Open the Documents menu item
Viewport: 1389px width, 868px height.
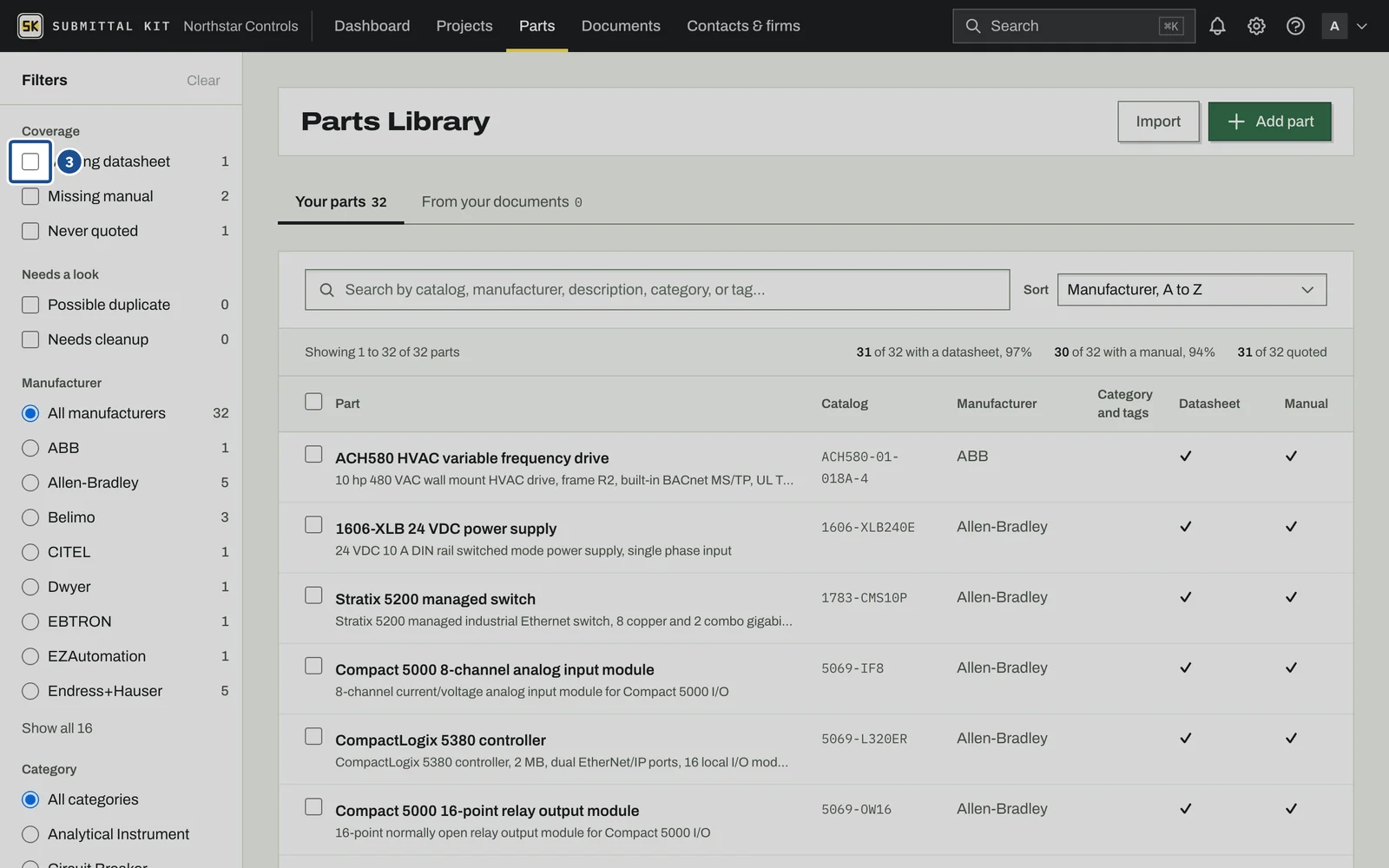point(621,26)
